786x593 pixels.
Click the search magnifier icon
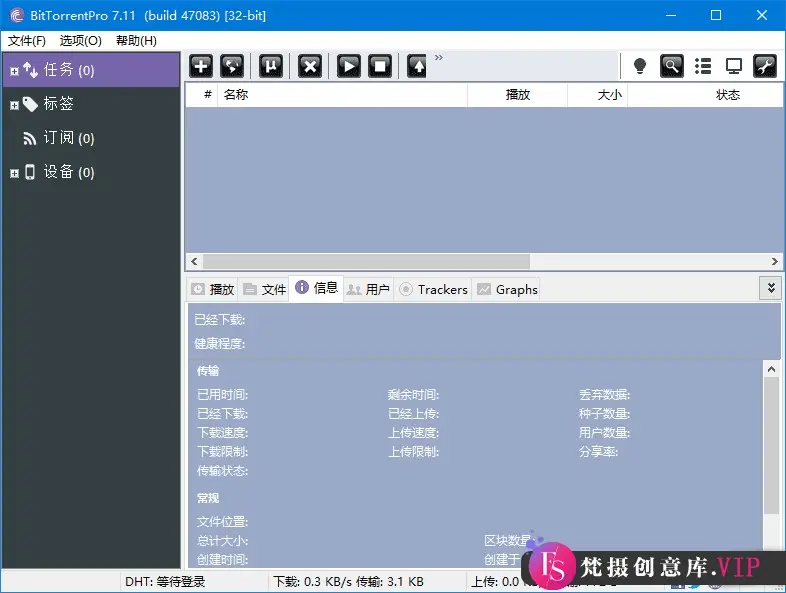[672, 66]
